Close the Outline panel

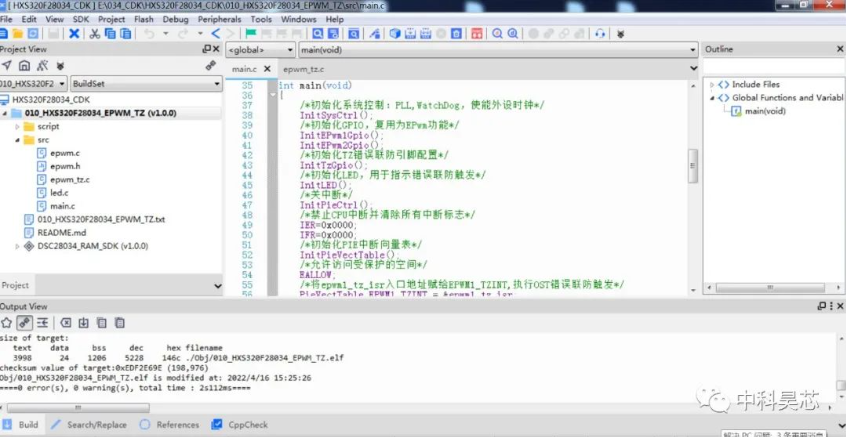(x=840, y=49)
